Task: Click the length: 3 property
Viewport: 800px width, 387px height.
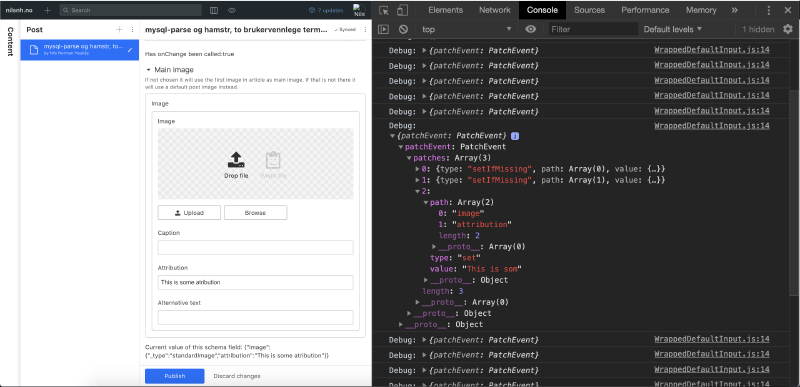Action: (x=443, y=291)
